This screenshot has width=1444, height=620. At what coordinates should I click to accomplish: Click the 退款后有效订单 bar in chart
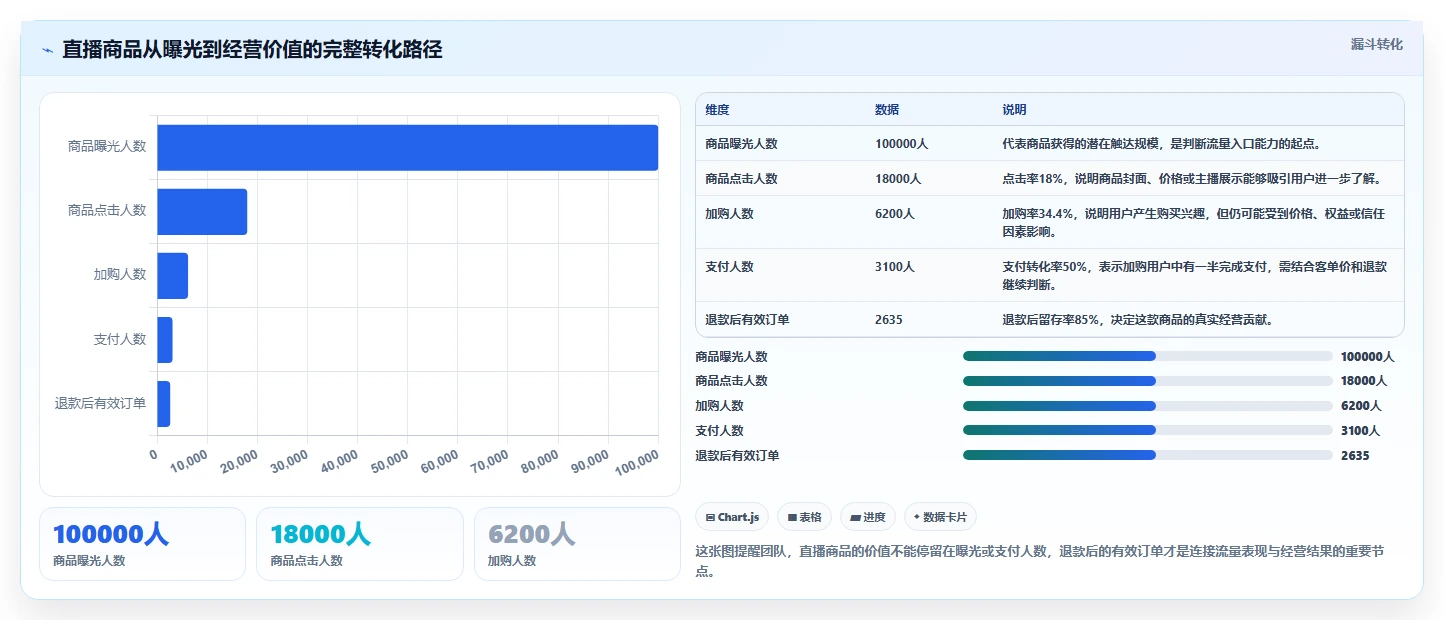(164, 403)
